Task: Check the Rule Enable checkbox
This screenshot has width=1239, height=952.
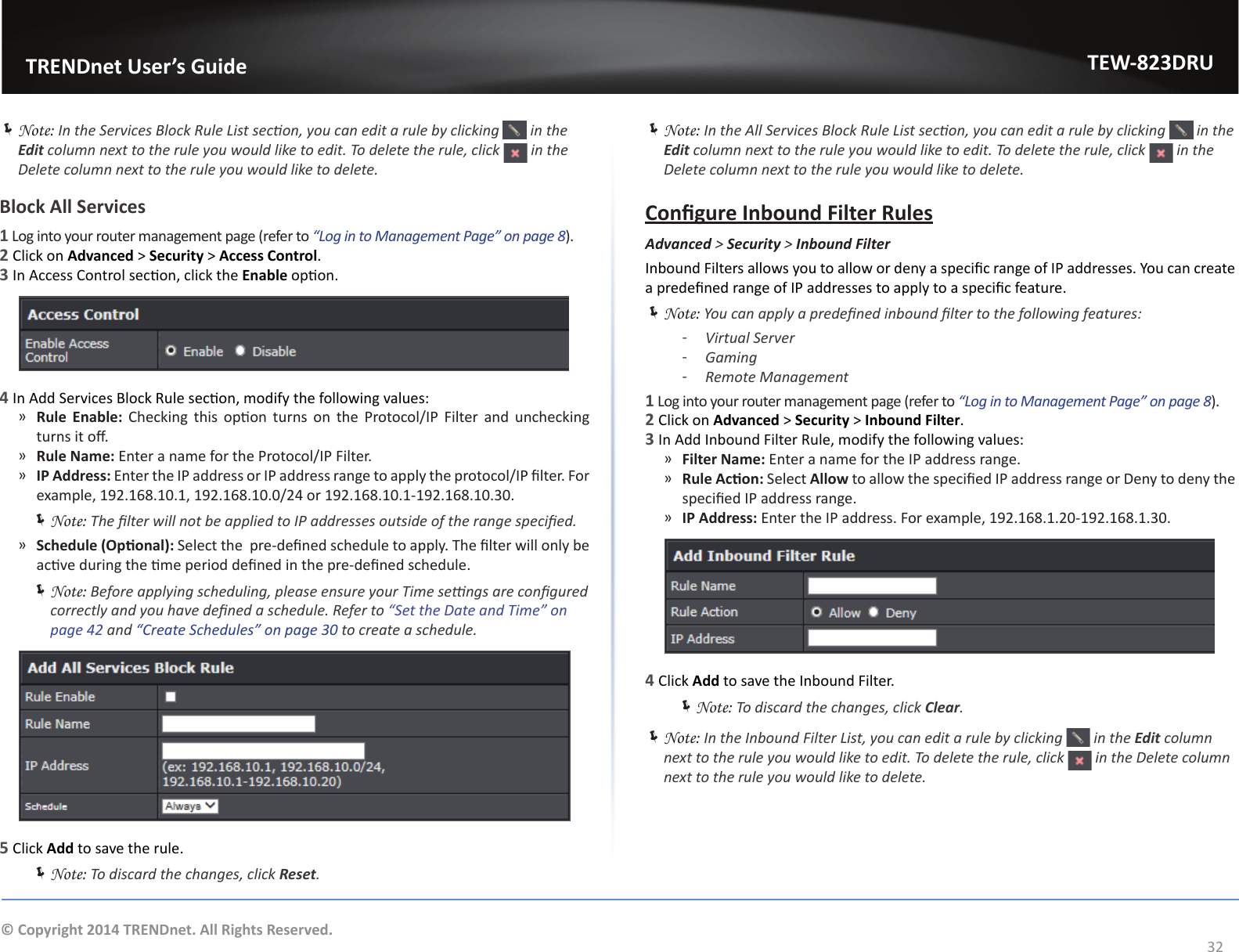Action: 171,697
